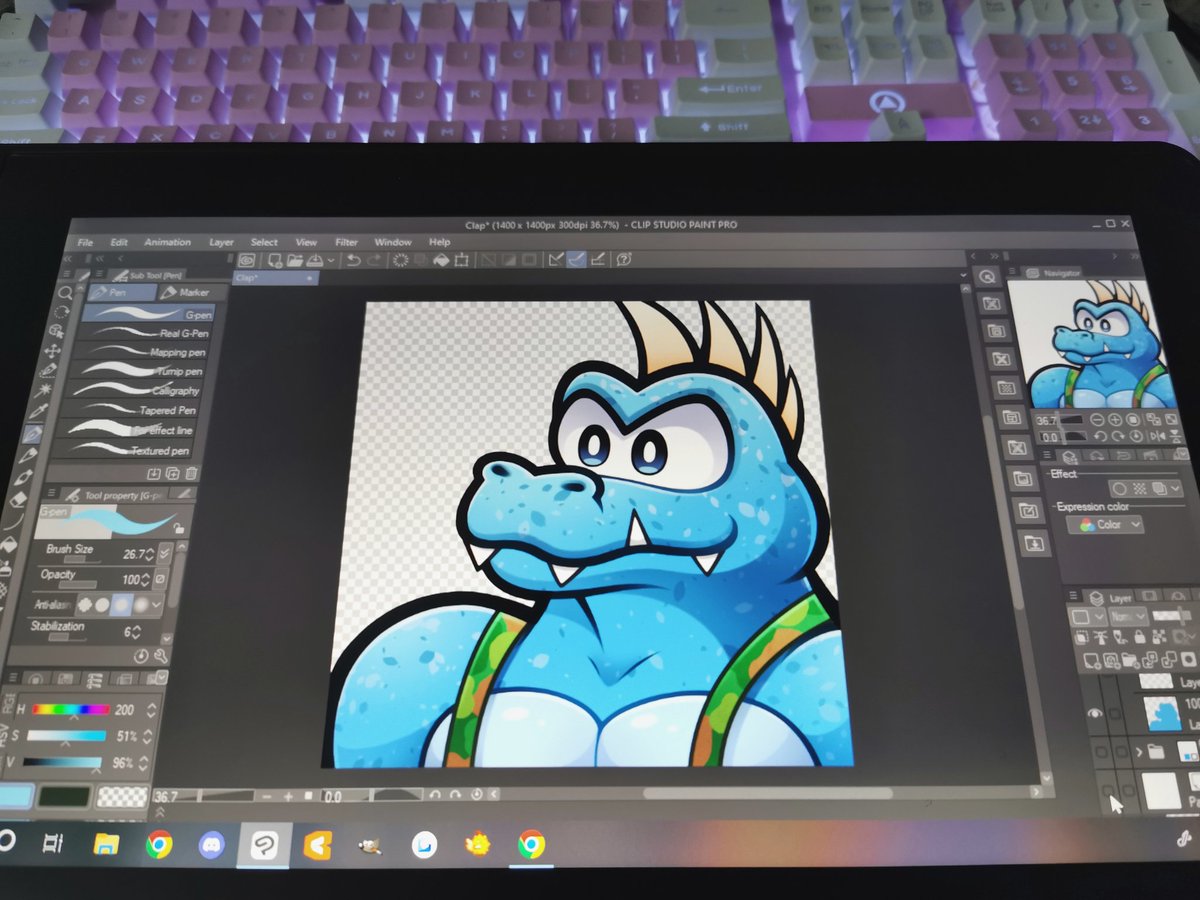Click the Open file folder icon
1200x900 pixels.
[x=295, y=260]
